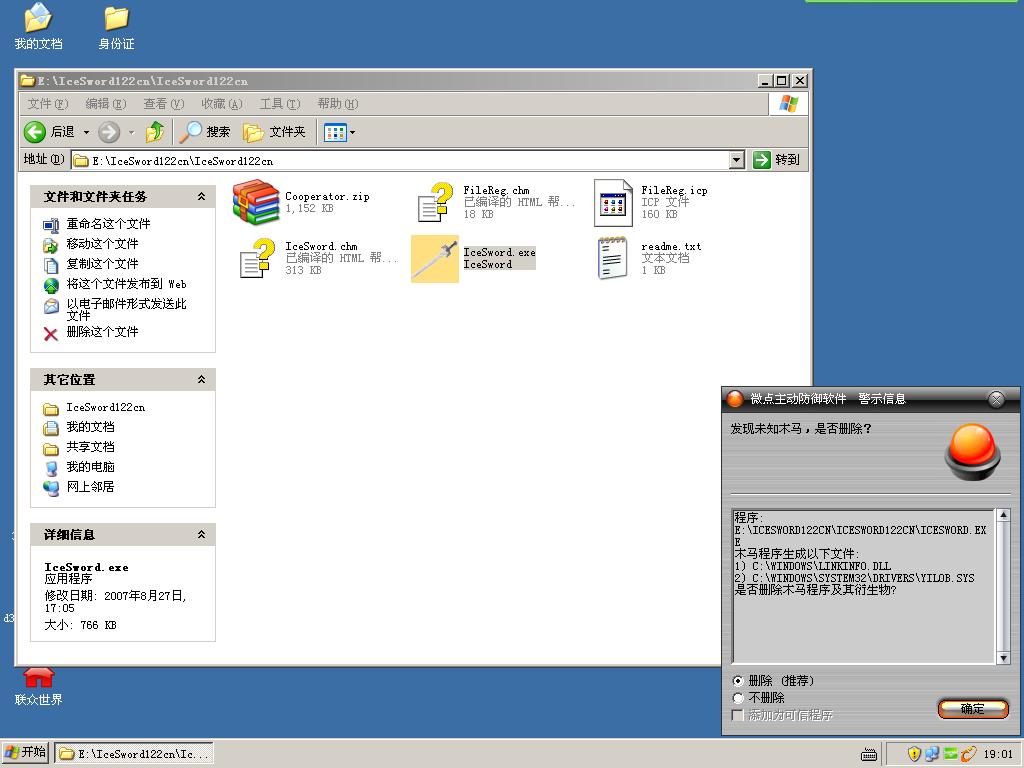Collapse the 文件和文件夹任务 panel
The image size is (1024, 768).
point(201,197)
